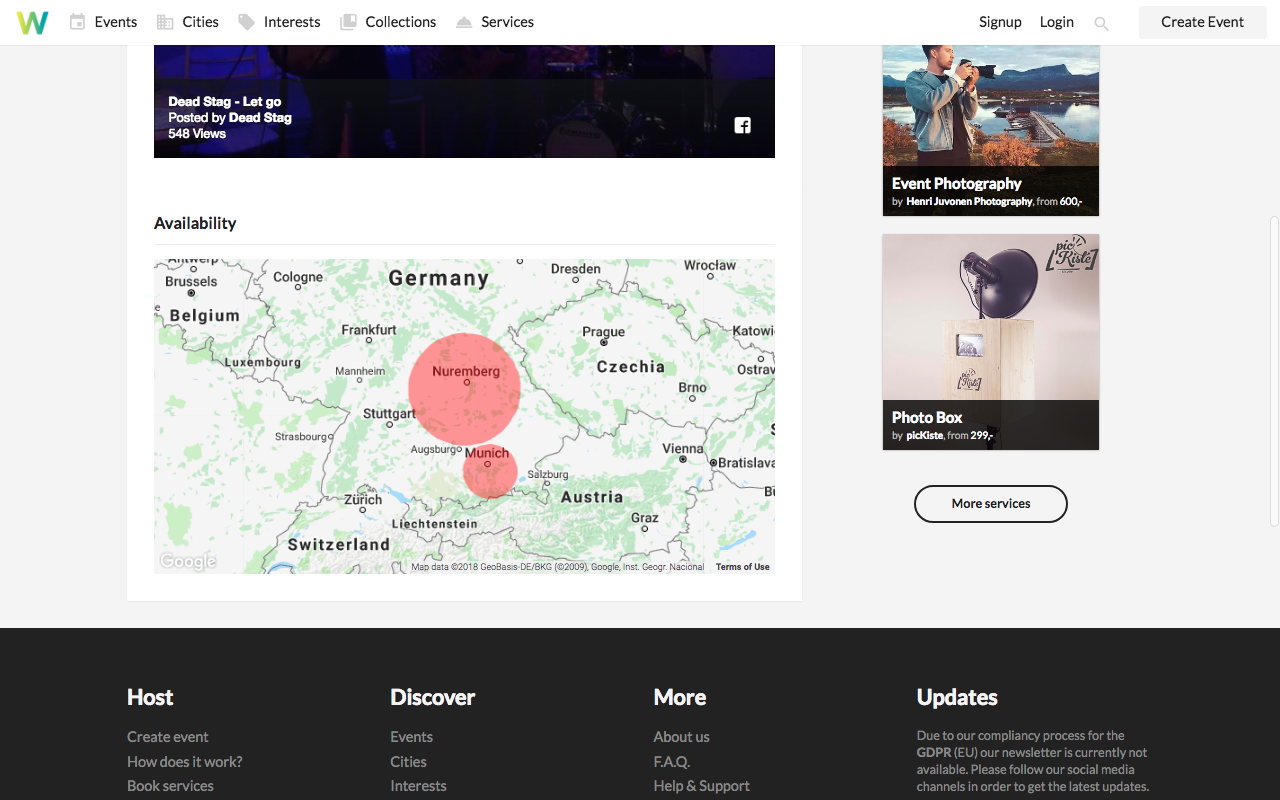Click the 548 Views text
The image size is (1280, 800).
click(x=197, y=134)
